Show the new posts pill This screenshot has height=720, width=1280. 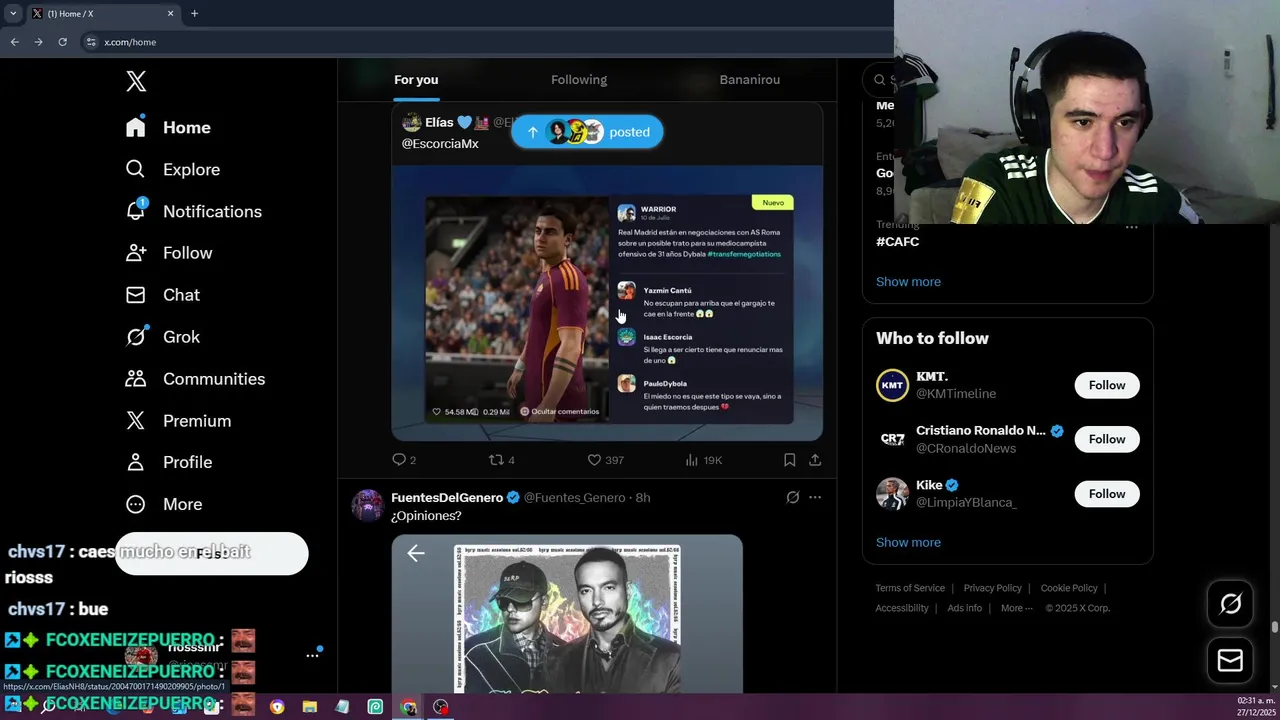tap(587, 132)
